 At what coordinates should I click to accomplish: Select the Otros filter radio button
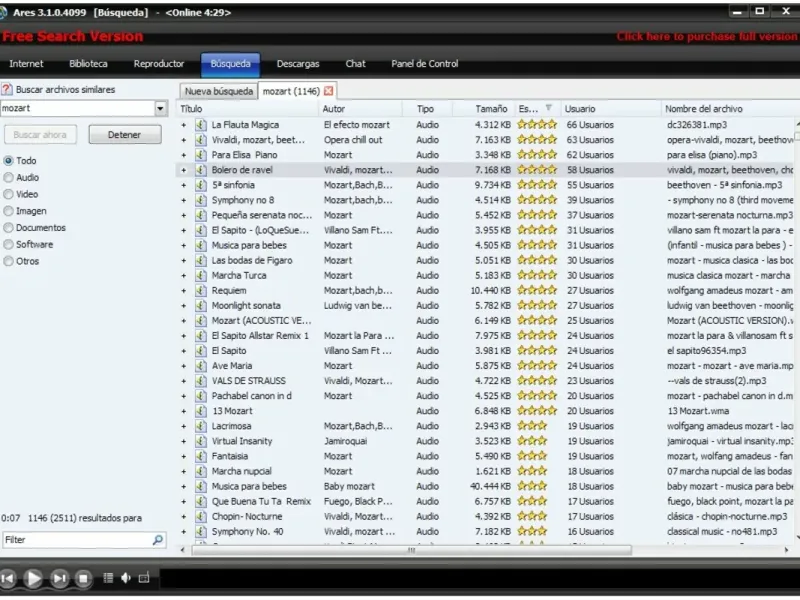[8, 261]
